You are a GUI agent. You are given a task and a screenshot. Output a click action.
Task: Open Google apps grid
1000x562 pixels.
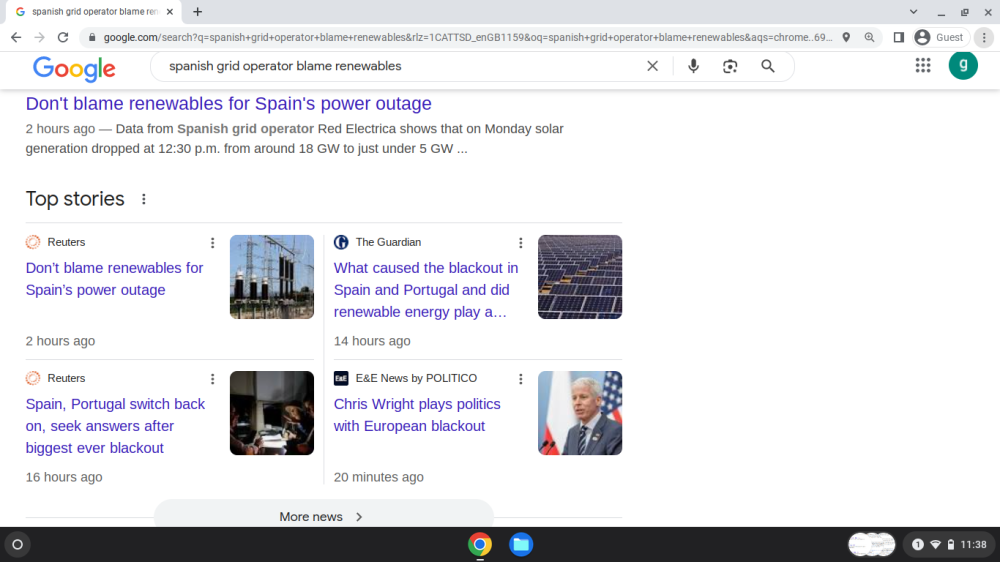[x=923, y=66]
